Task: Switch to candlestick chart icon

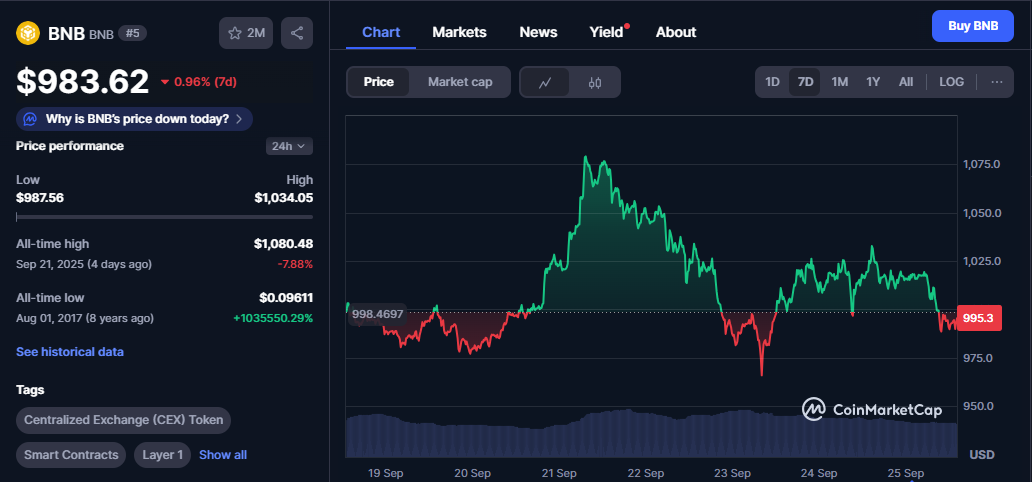Action: (595, 82)
